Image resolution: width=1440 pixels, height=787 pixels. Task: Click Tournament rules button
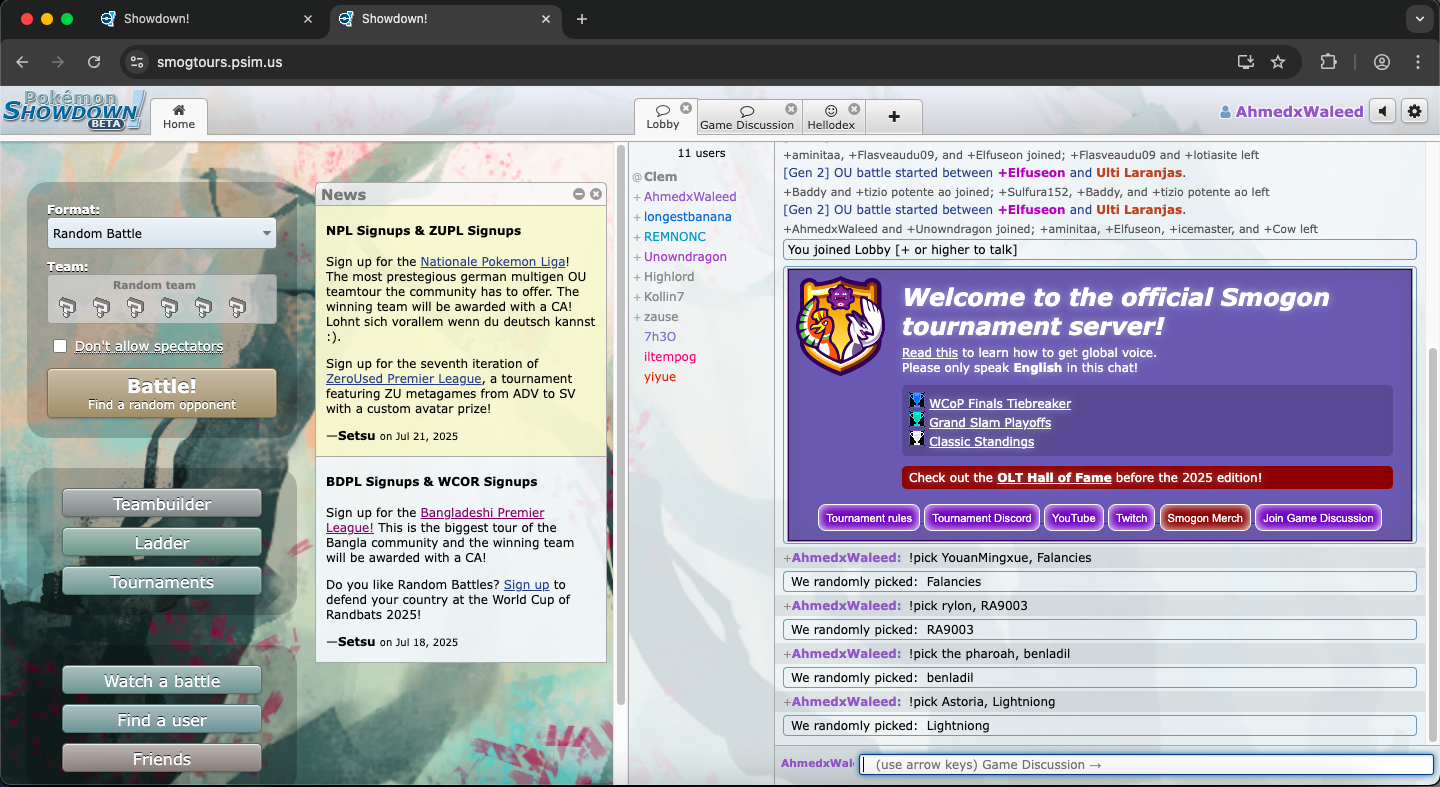pyautogui.click(x=869, y=518)
